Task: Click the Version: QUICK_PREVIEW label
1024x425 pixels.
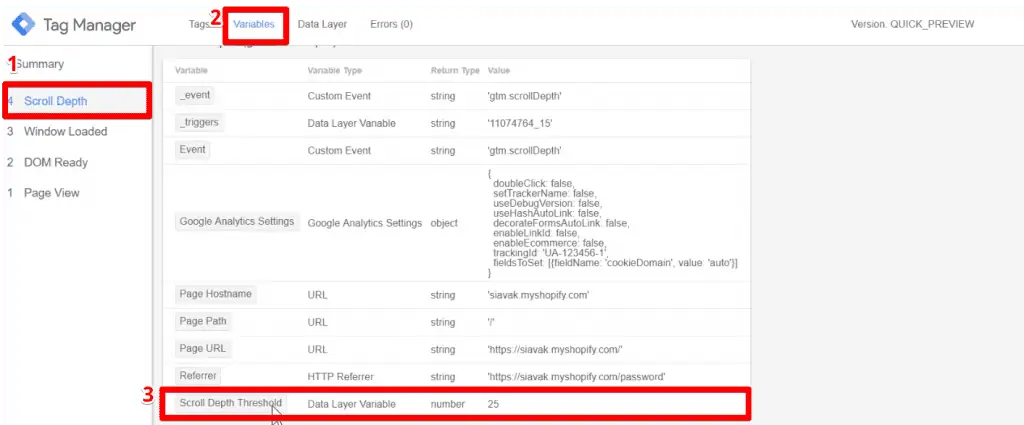Action: click(912, 24)
